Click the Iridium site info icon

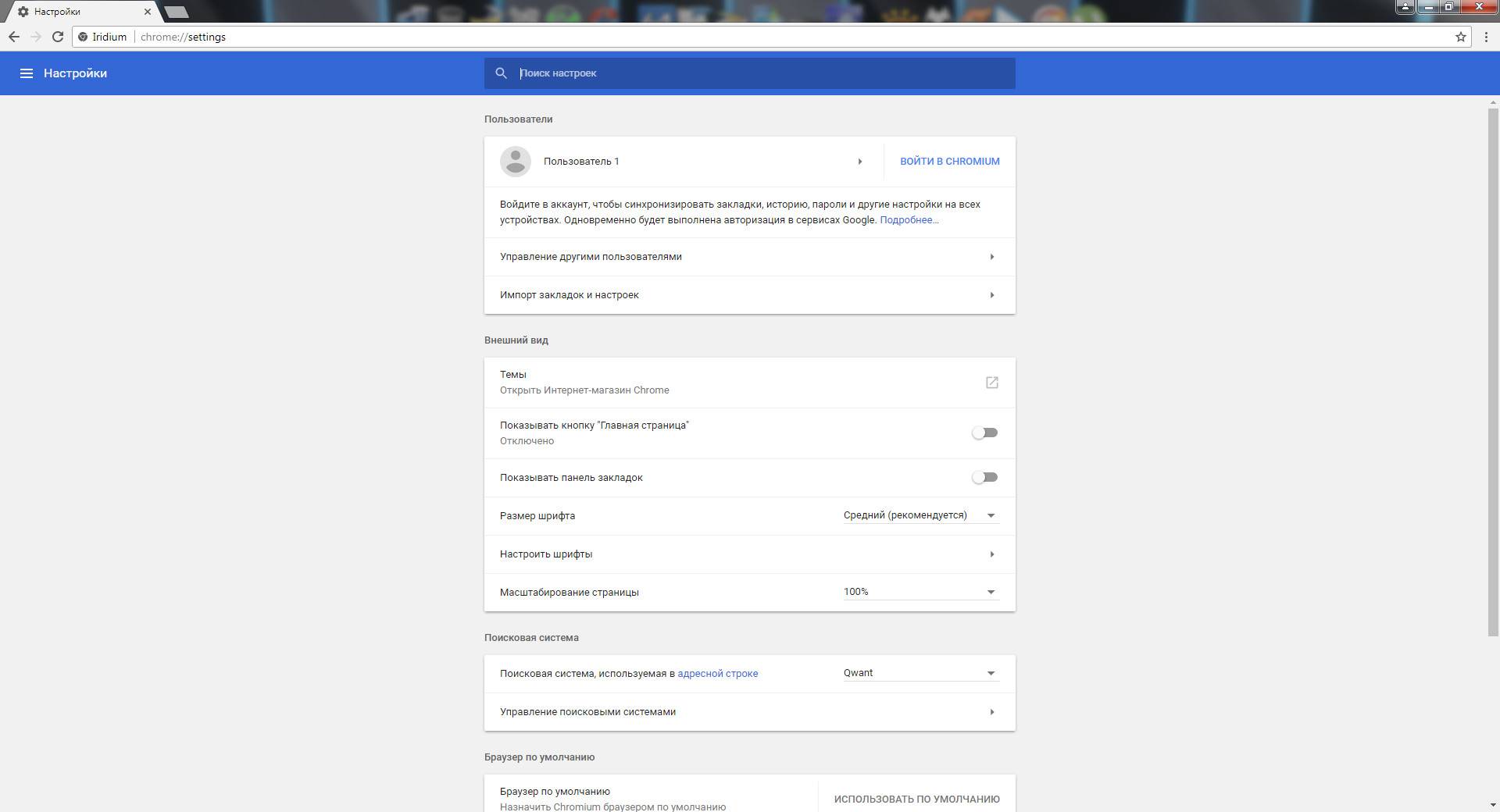(x=84, y=37)
